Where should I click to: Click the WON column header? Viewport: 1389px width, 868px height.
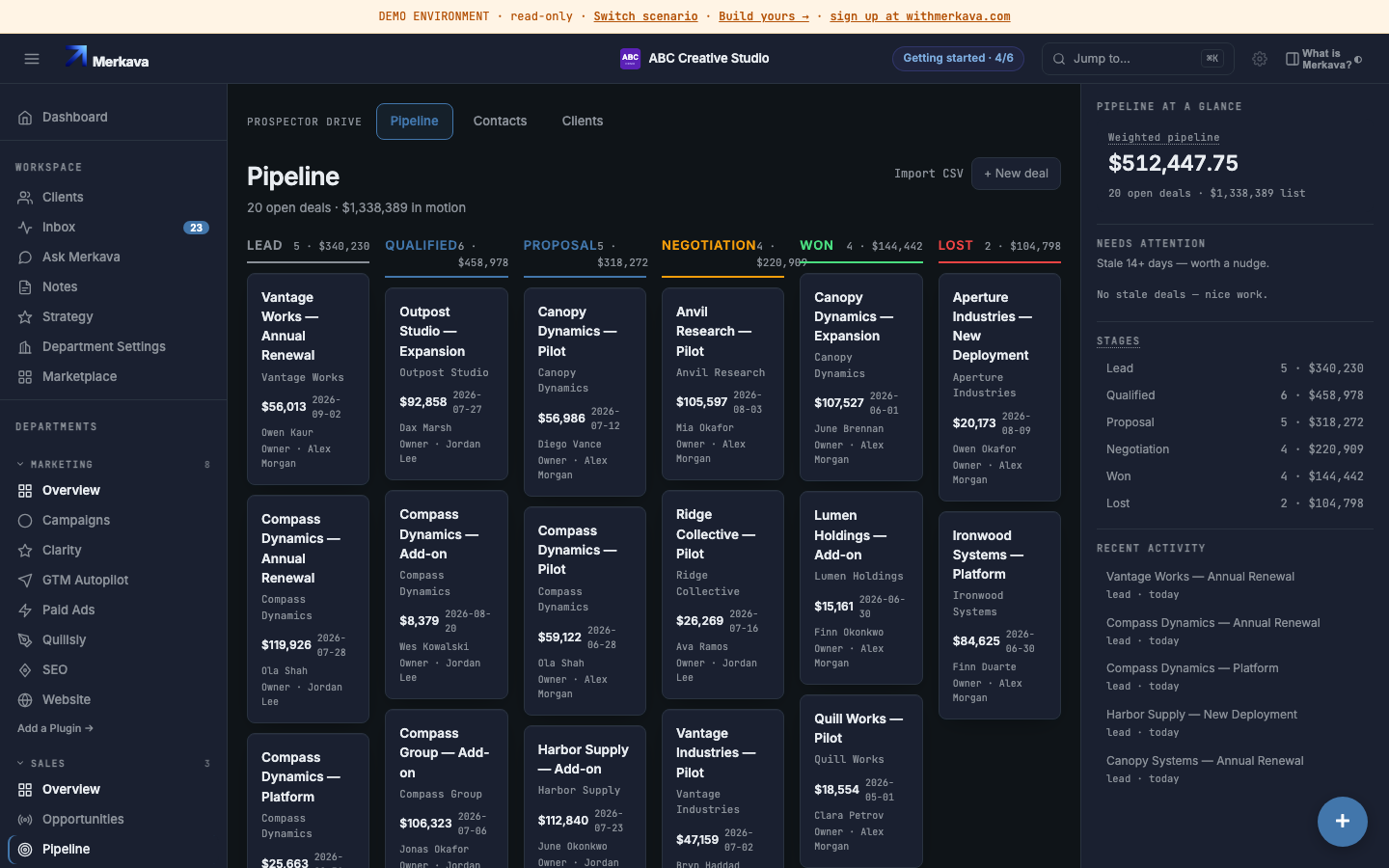817,246
